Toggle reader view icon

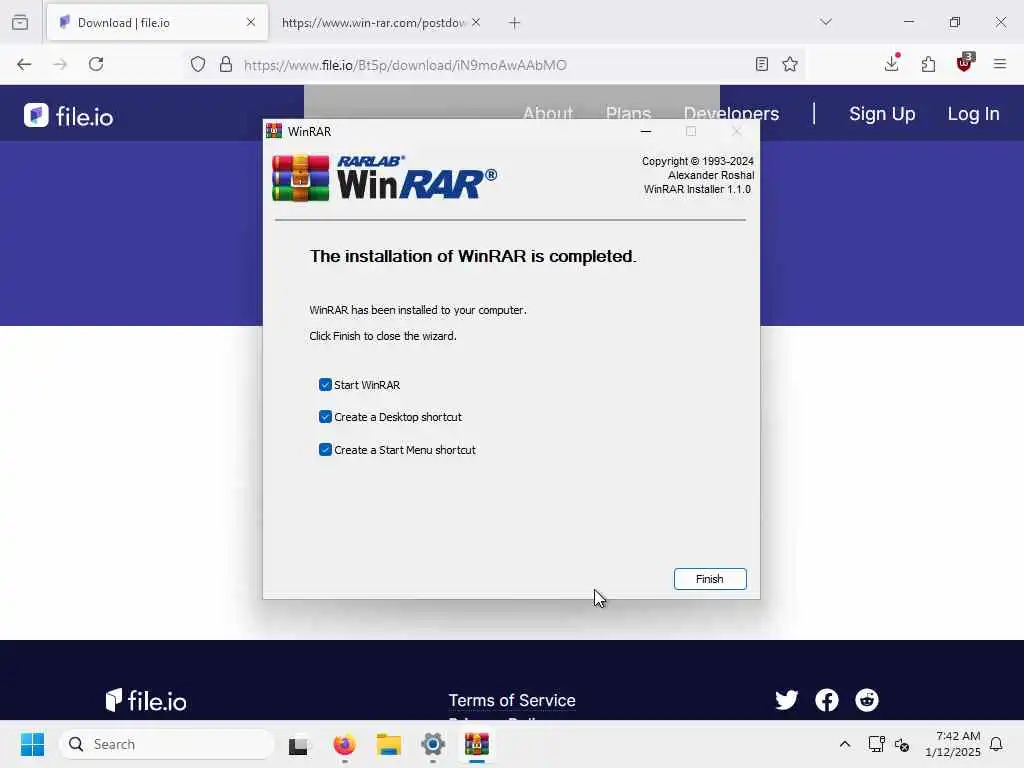pyautogui.click(x=761, y=64)
